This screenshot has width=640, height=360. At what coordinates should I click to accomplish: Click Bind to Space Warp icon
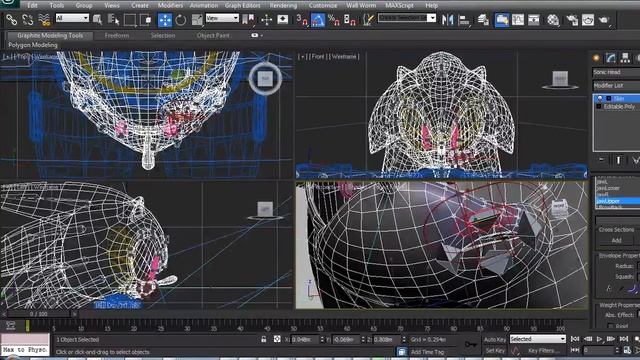(44, 20)
